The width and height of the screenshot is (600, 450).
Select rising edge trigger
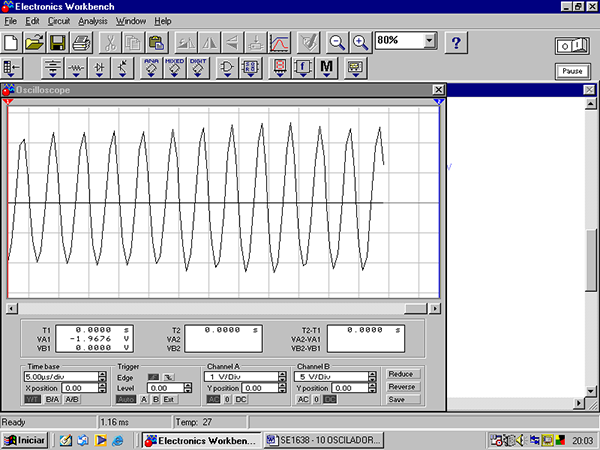154,377
